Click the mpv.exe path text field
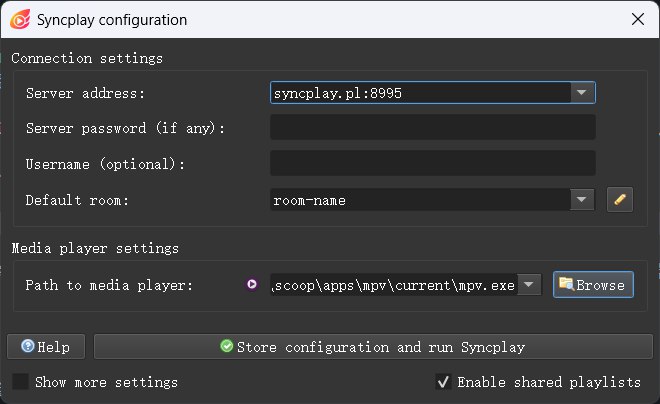This screenshot has width=660, height=404. click(394, 285)
